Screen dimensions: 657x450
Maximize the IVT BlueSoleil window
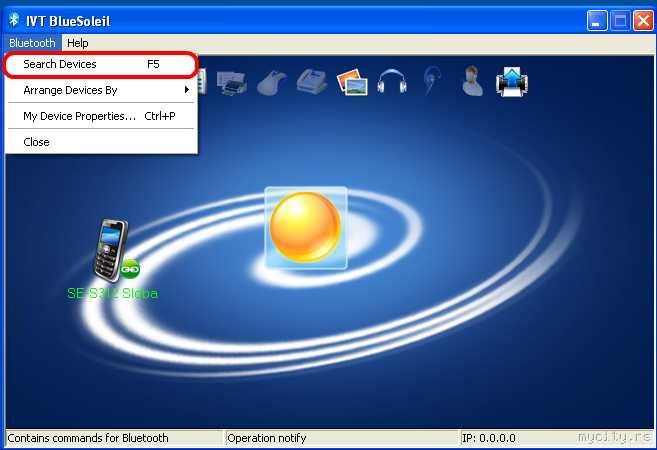coord(620,21)
